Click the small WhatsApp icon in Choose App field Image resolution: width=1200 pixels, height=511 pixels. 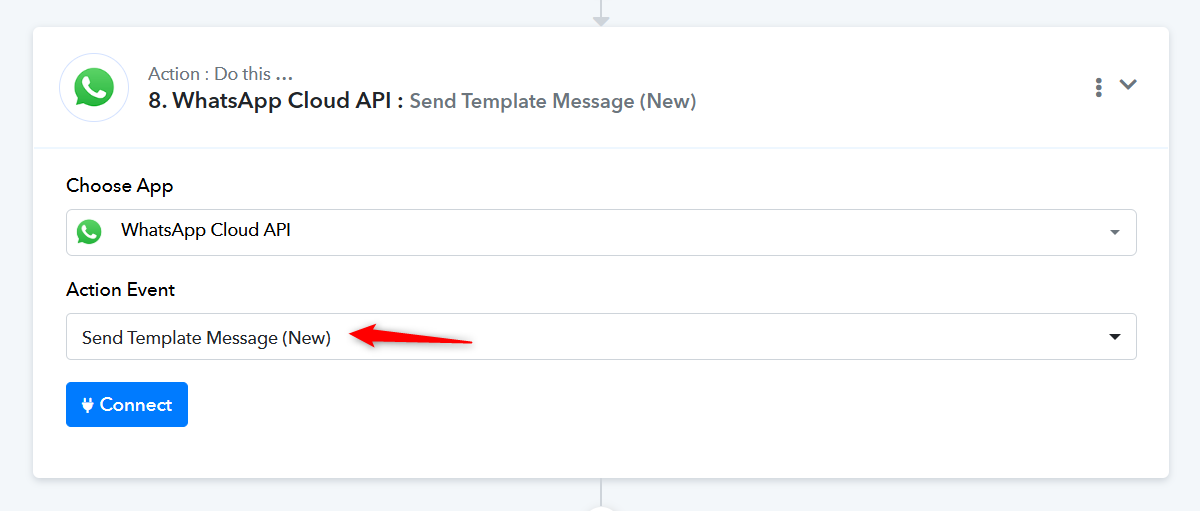(89, 232)
